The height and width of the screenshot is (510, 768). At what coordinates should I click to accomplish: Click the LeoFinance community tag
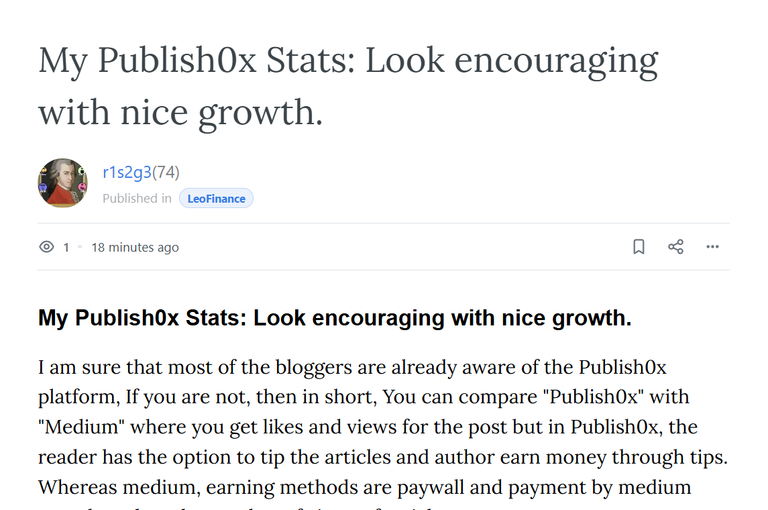point(216,198)
